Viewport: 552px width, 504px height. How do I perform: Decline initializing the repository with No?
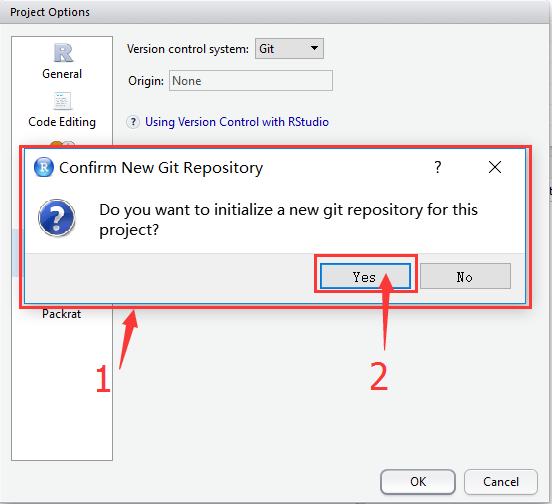465,277
